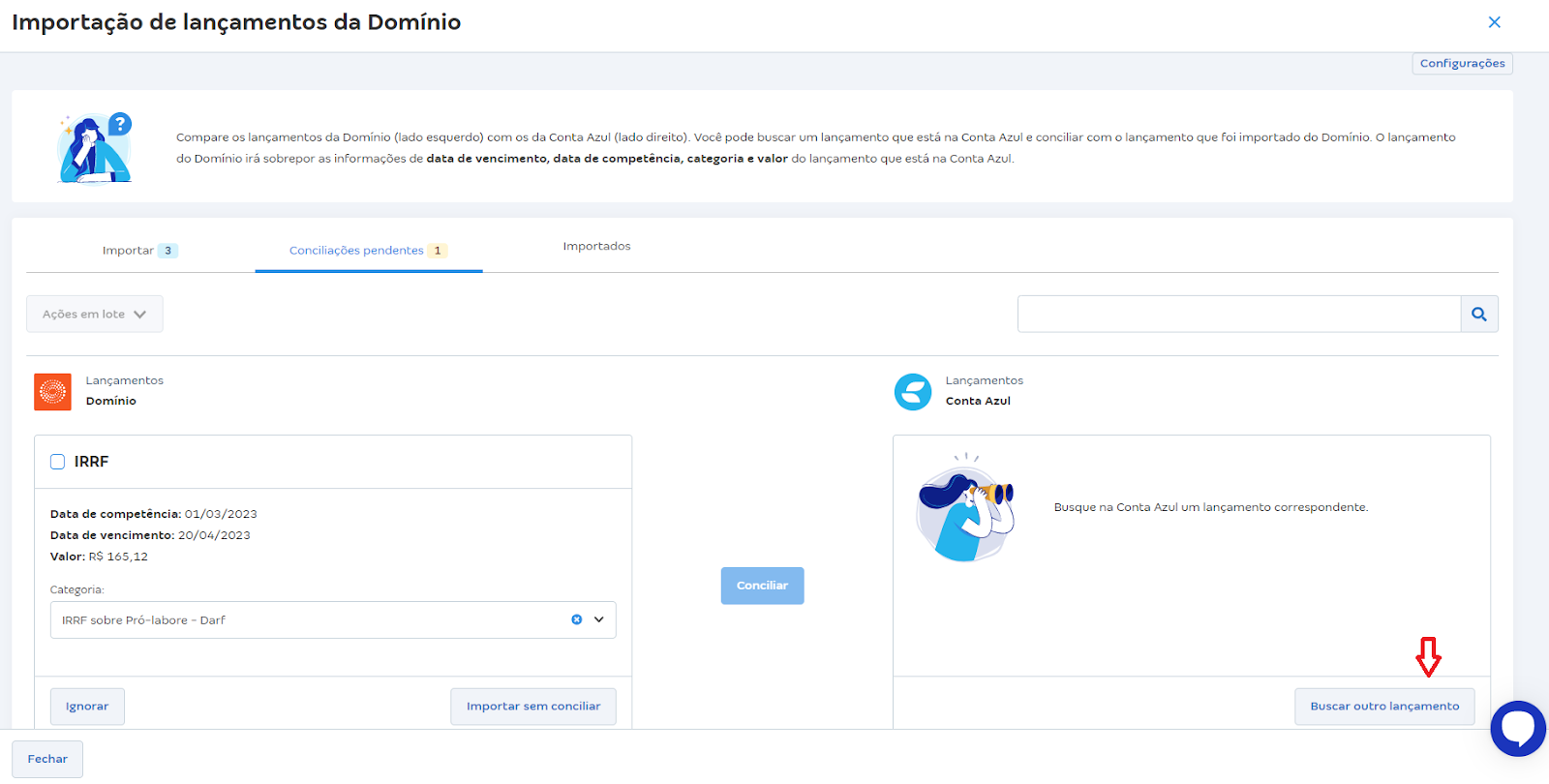Viewport: 1549px width, 784px height.
Task: Click the Fechar button
Action: (47, 759)
